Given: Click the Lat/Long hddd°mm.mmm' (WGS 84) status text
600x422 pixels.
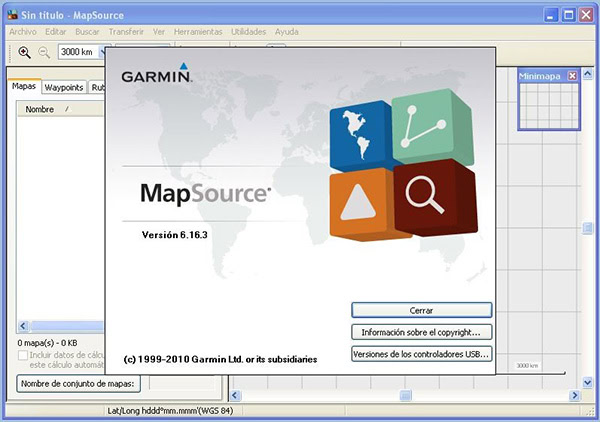Looking at the screenshot, I should (170, 411).
